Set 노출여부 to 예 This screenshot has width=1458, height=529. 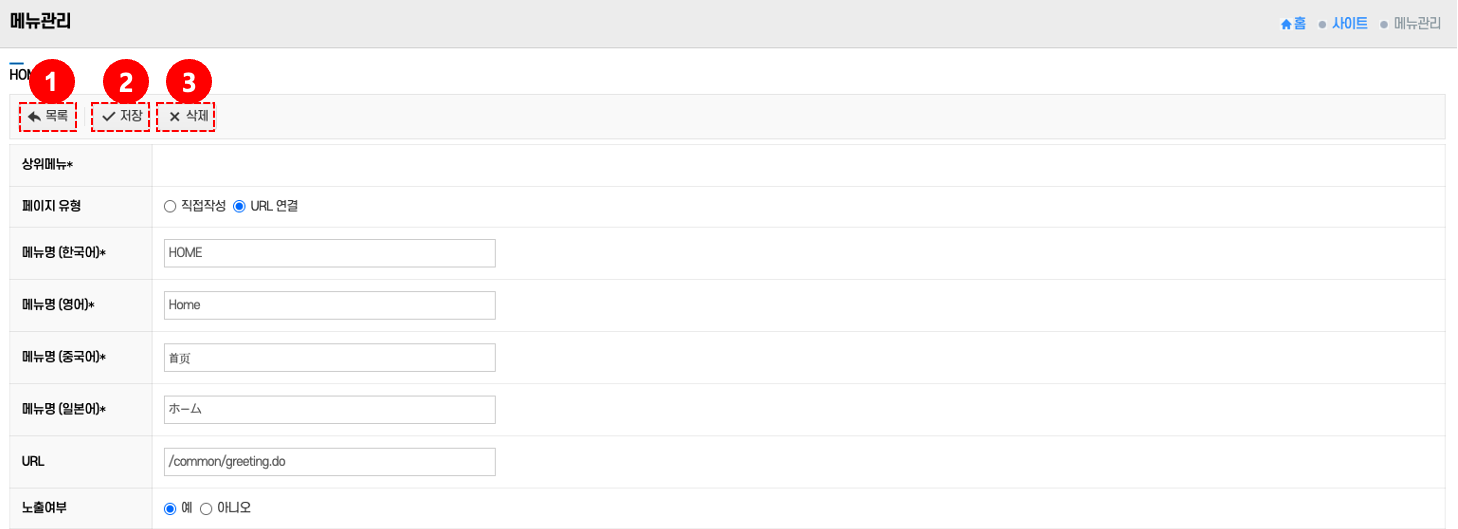(x=170, y=508)
